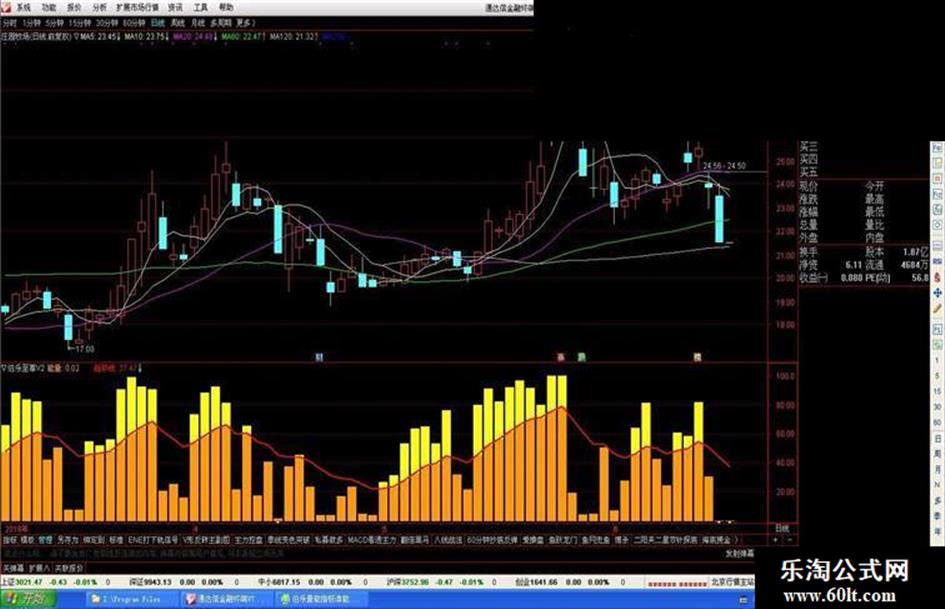Click the 北京行情主站 connection status
The height and width of the screenshot is (609, 945).
tap(732, 582)
